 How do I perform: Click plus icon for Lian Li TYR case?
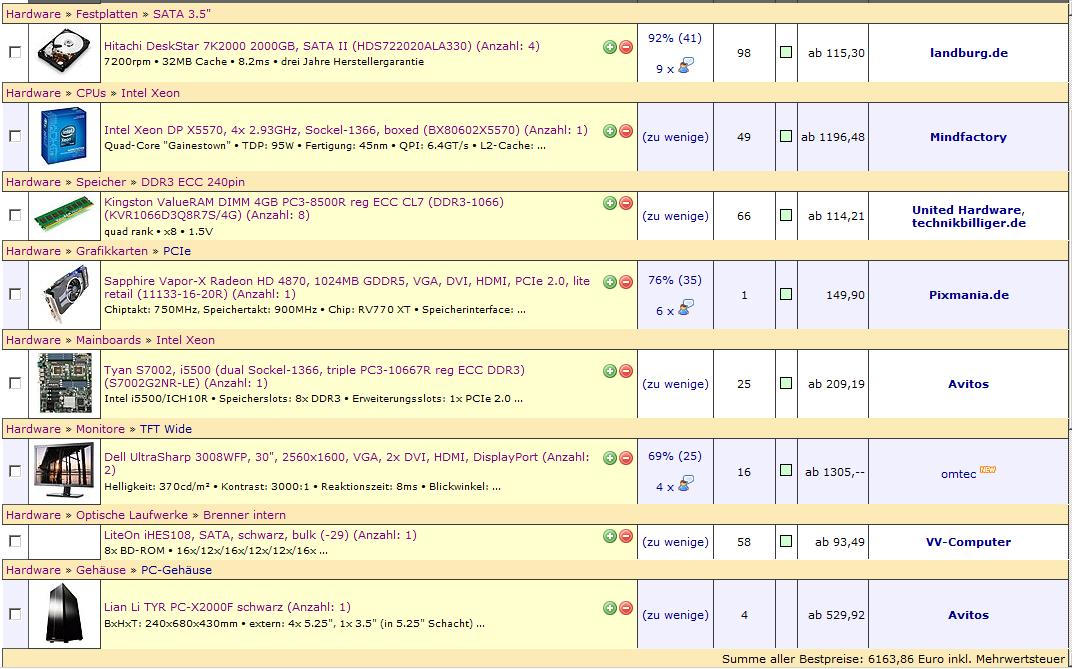pyautogui.click(x=610, y=607)
